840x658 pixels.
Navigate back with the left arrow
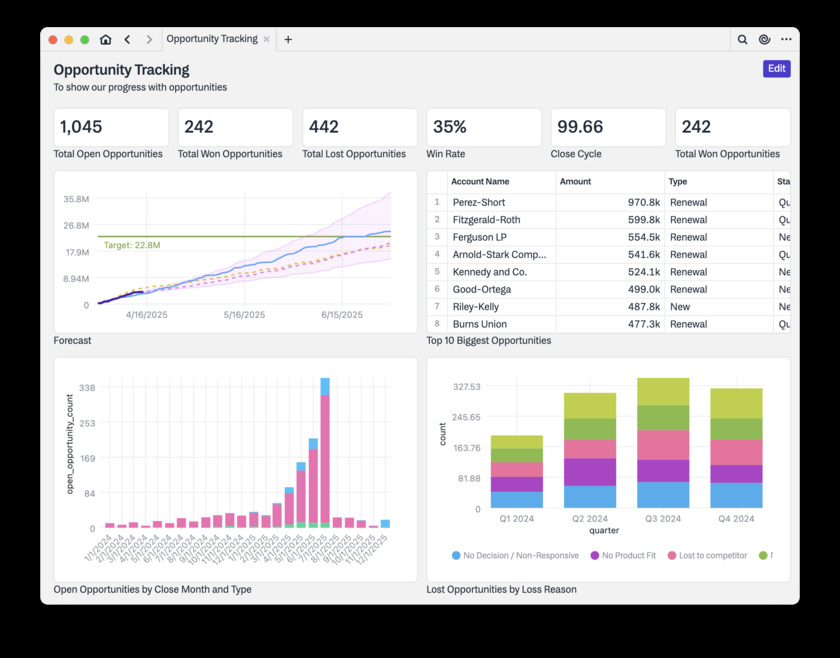tap(128, 40)
